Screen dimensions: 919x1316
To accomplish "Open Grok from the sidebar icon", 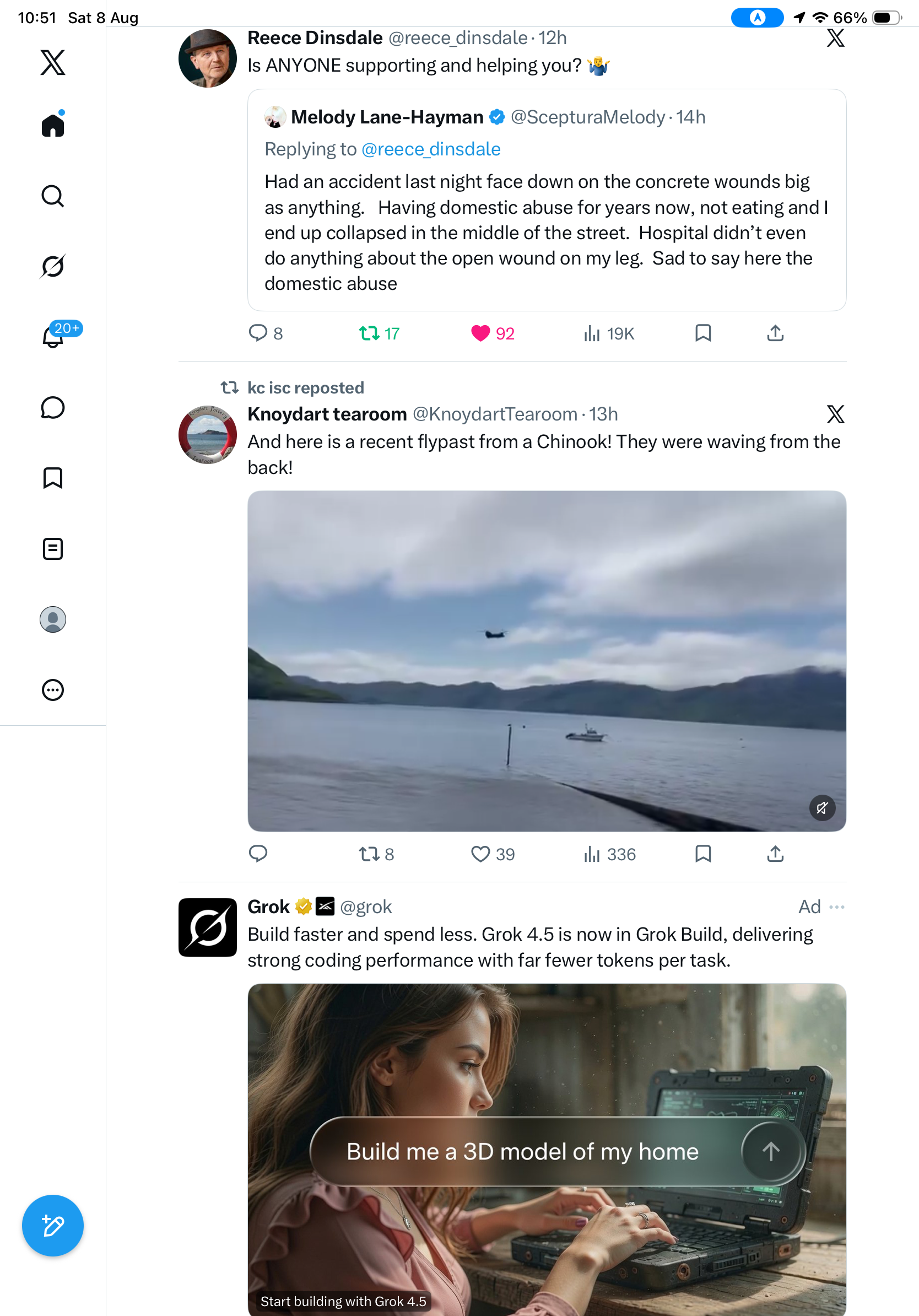I will point(53,266).
